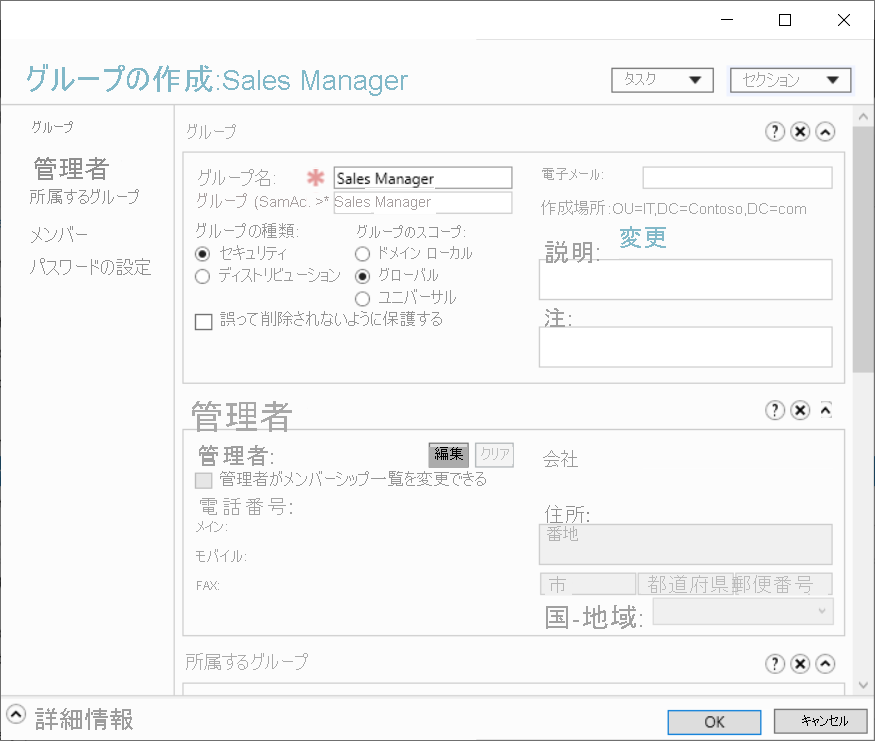Remove the 所属するグループ section with its X icon
Screen dimensions: 875x741
(x=799, y=663)
